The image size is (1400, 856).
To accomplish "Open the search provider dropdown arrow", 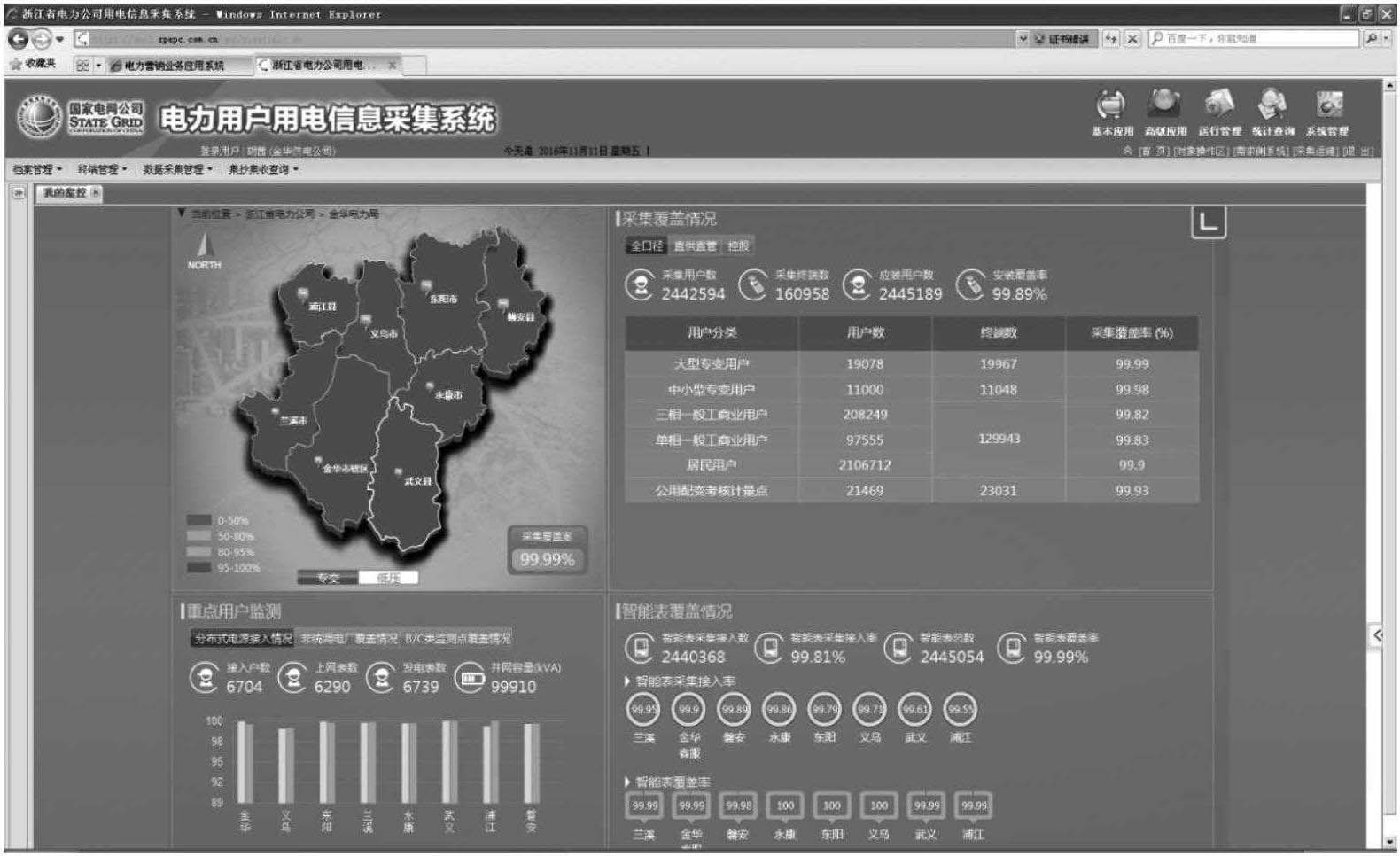I will [x=1387, y=38].
